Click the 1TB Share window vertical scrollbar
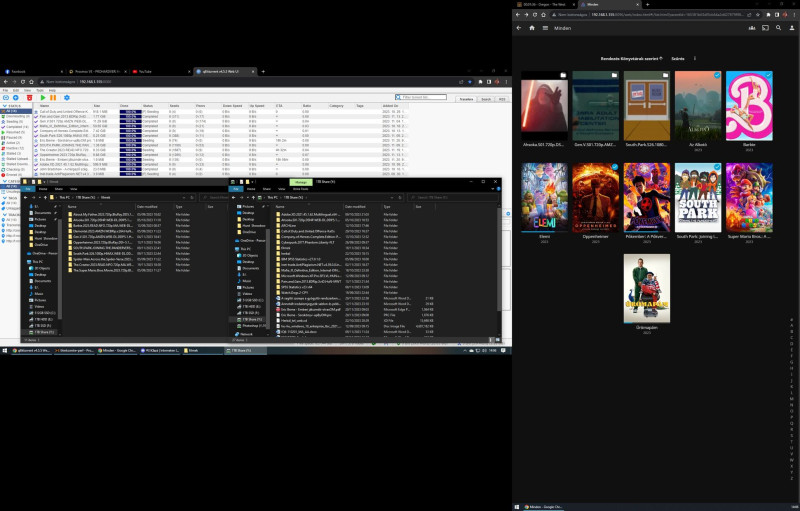Viewport: 800px width, 511px height. click(498, 258)
